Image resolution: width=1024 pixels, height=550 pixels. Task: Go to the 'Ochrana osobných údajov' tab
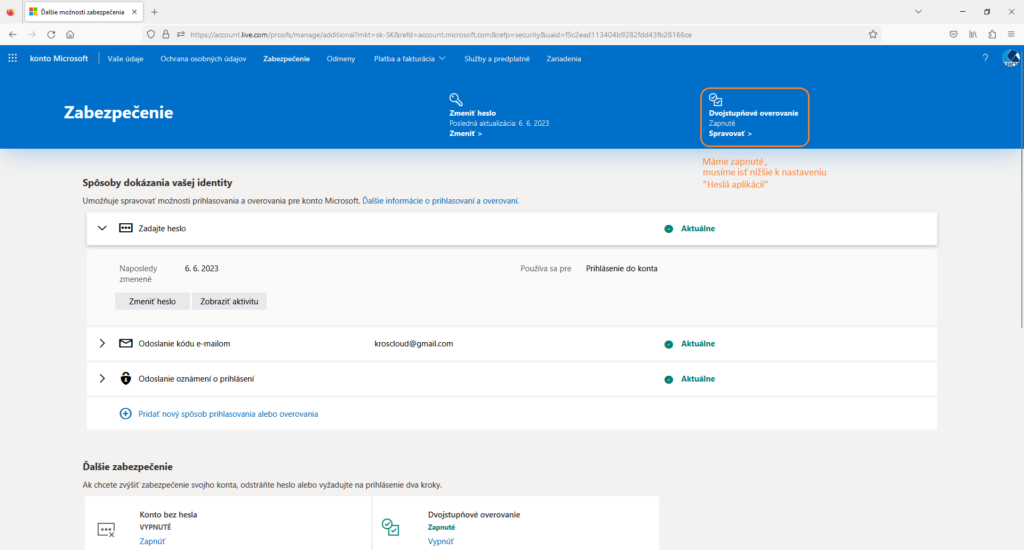tap(203, 59)
